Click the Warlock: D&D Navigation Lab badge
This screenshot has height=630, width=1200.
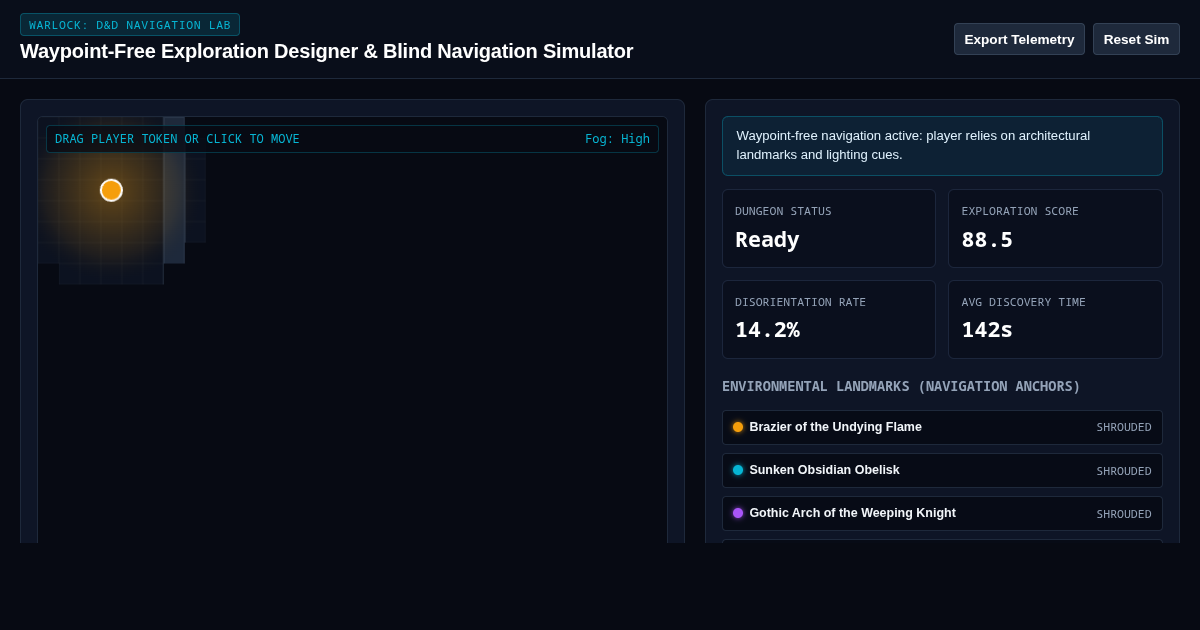[x=130, y=25]
